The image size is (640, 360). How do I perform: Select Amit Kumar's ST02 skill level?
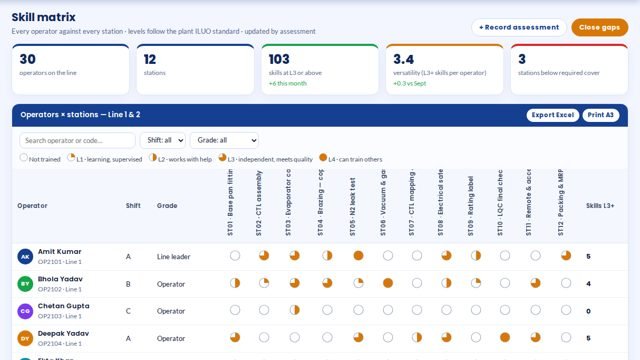pos(264,256)
